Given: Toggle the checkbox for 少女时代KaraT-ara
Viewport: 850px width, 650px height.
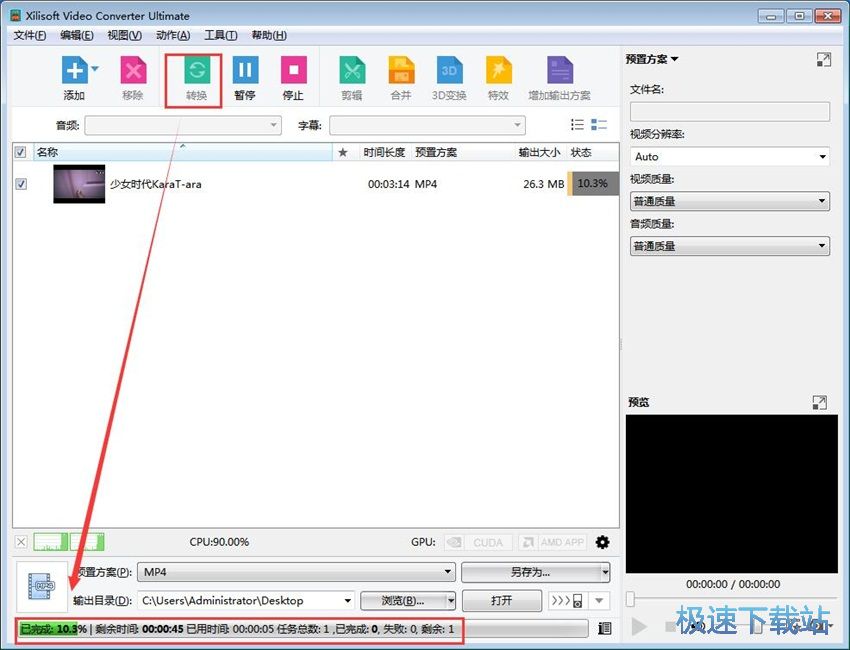Looking at the screenshot, I should click(x=21, y=184).
